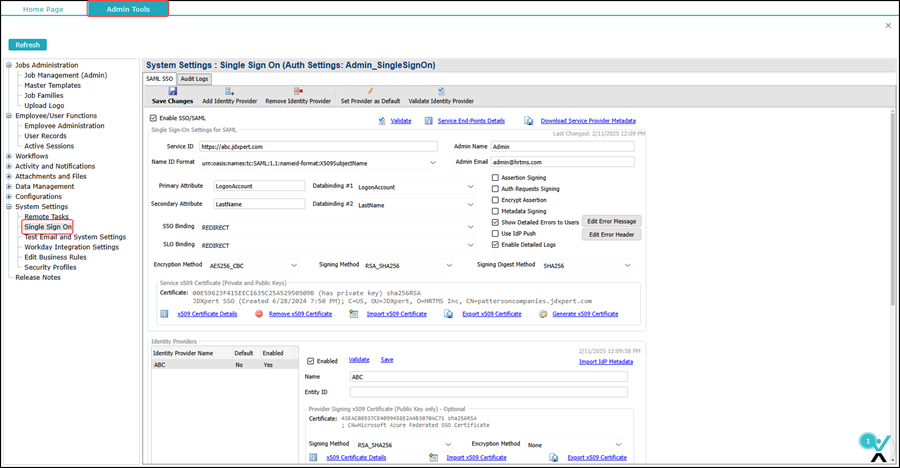Click the Remove Identity Provider icon

[x=298, y=91]
